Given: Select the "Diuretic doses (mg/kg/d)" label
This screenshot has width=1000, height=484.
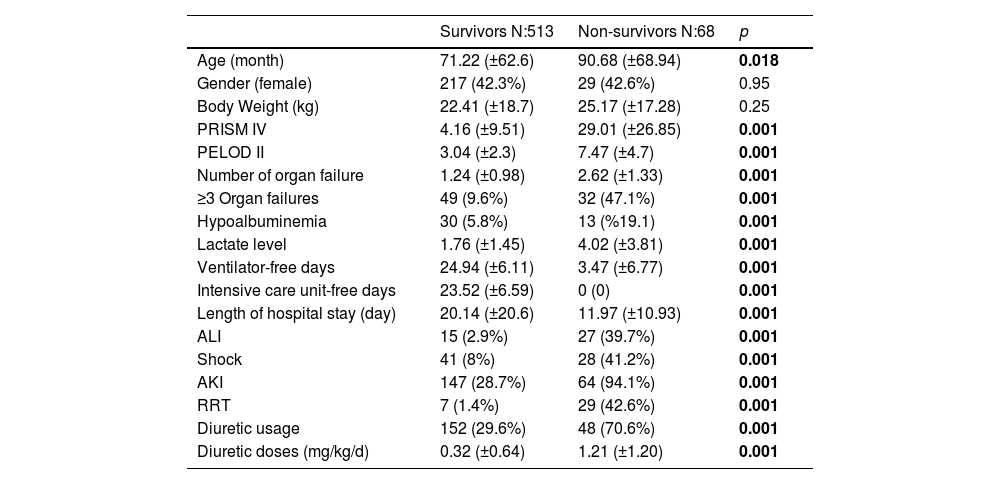Looking at the screenshot, I should [283, 451].
